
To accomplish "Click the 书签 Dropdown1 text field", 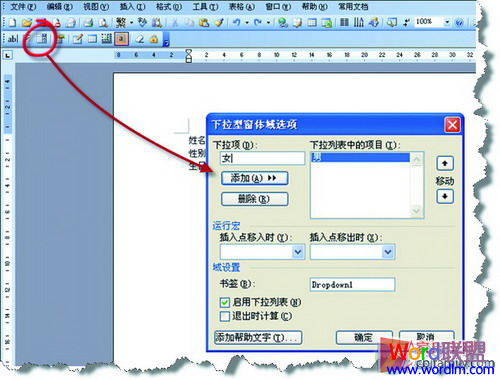I will click(x=352, y=285).
